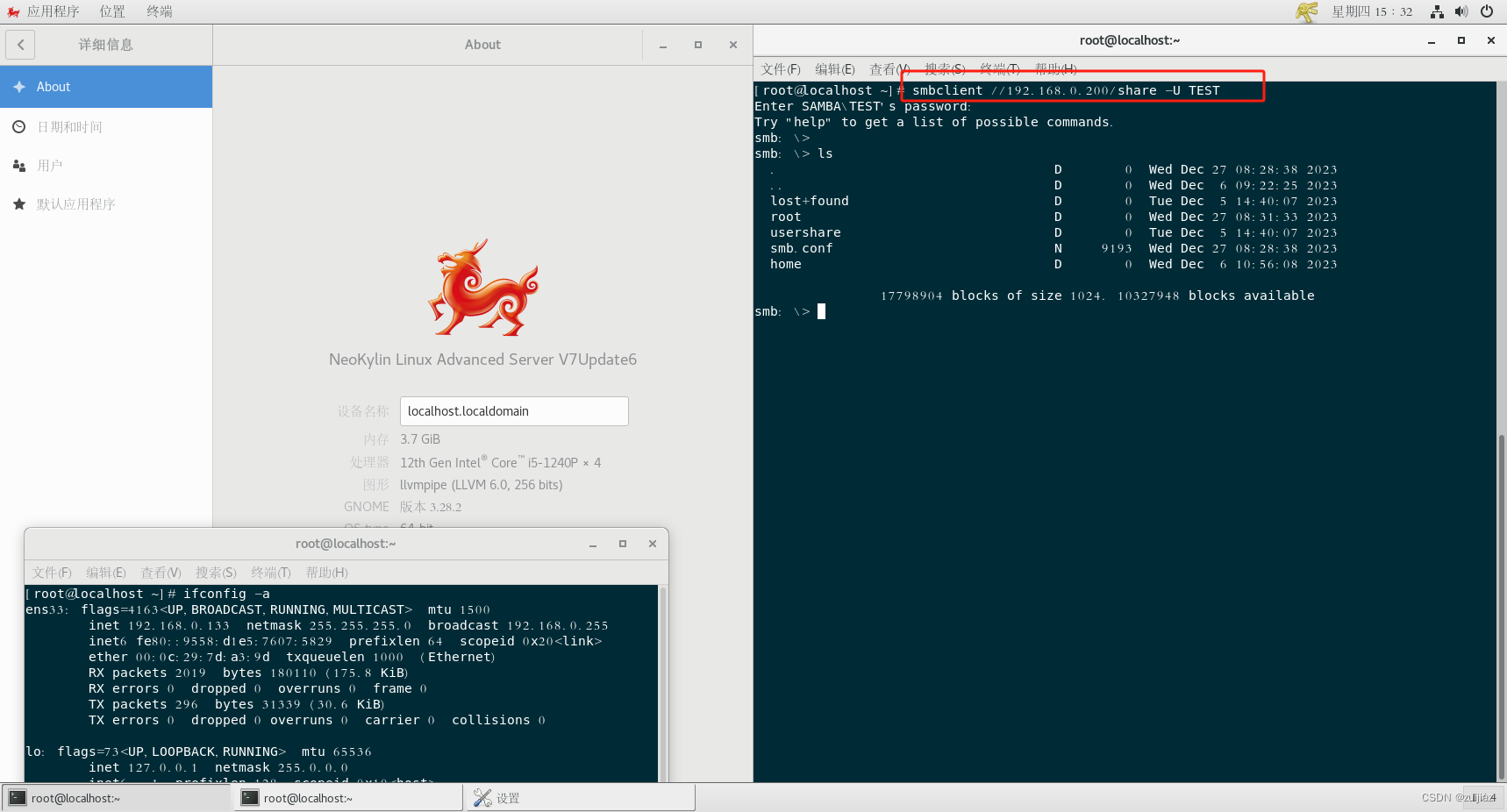Open the 终端(T) menu in large terminal

tap(999, 68)
